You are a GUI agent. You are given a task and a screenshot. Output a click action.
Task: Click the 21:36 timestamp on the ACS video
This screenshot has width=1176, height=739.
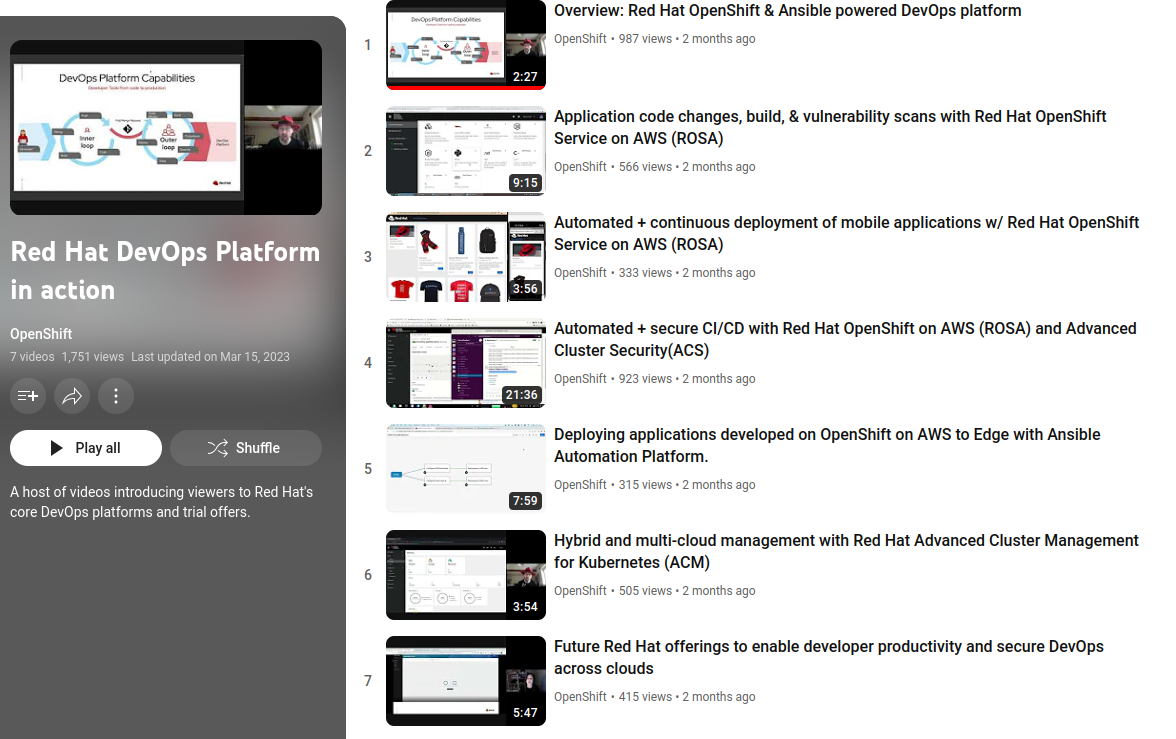click(521, 395)
